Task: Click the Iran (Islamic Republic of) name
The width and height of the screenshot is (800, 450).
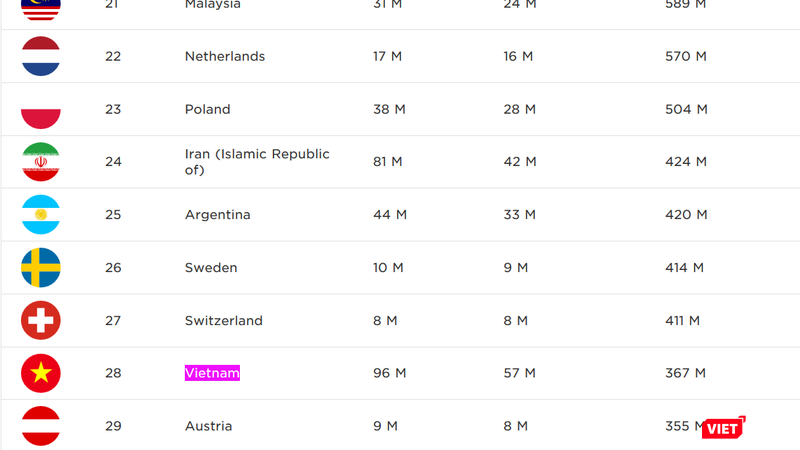Action: (x=257, y=162)
